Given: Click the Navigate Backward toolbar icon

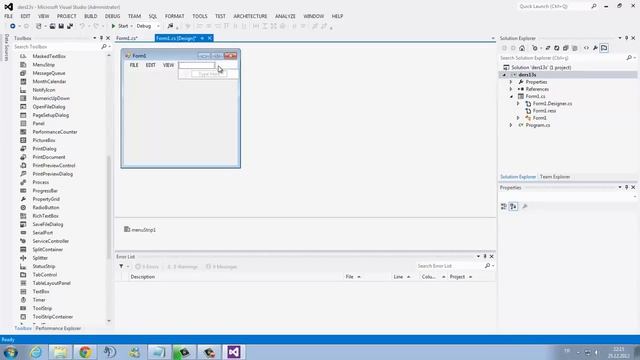Looking at the screenshot, I should 13,26.
